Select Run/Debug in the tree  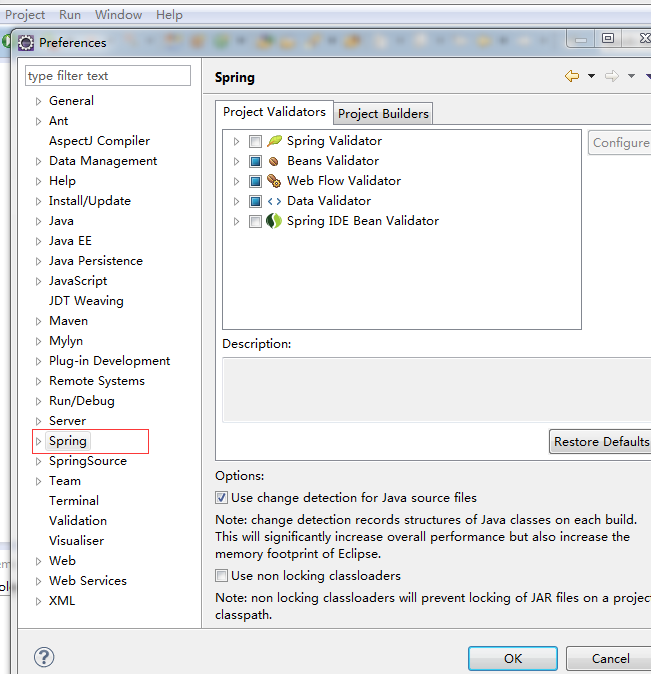[x=82, y=401]
